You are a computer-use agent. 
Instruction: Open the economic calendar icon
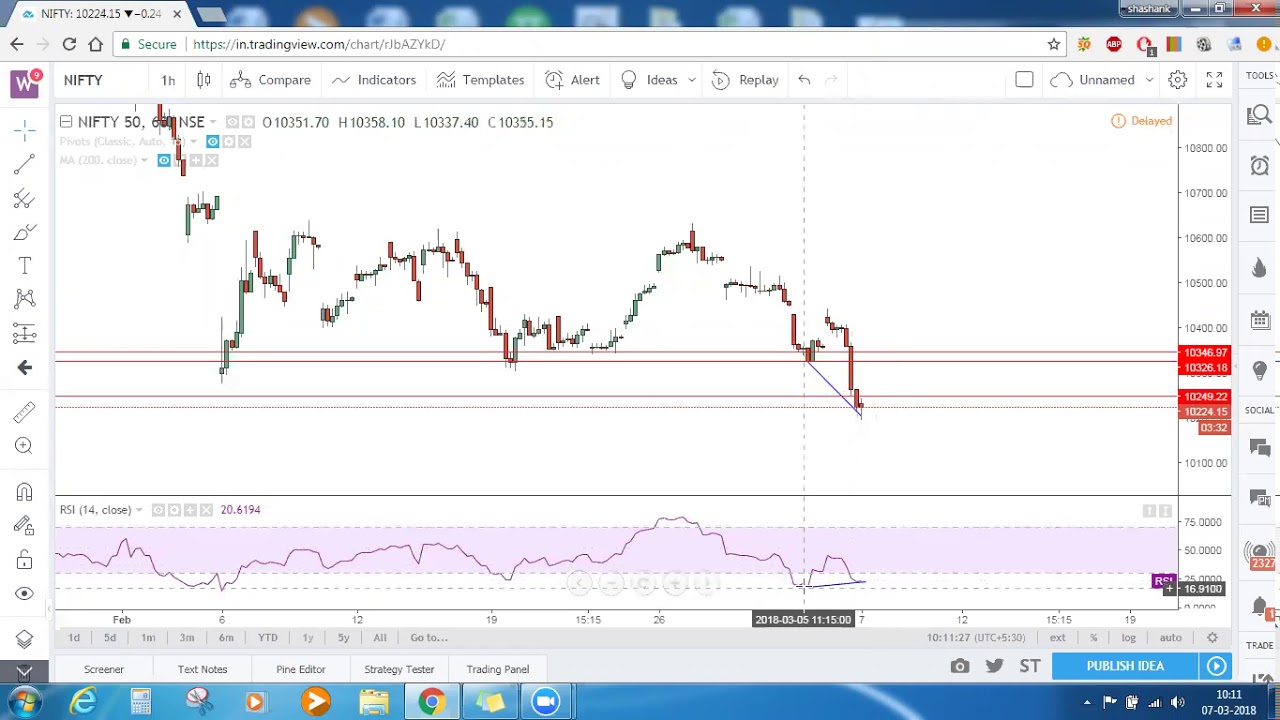tap(1259, 319)
